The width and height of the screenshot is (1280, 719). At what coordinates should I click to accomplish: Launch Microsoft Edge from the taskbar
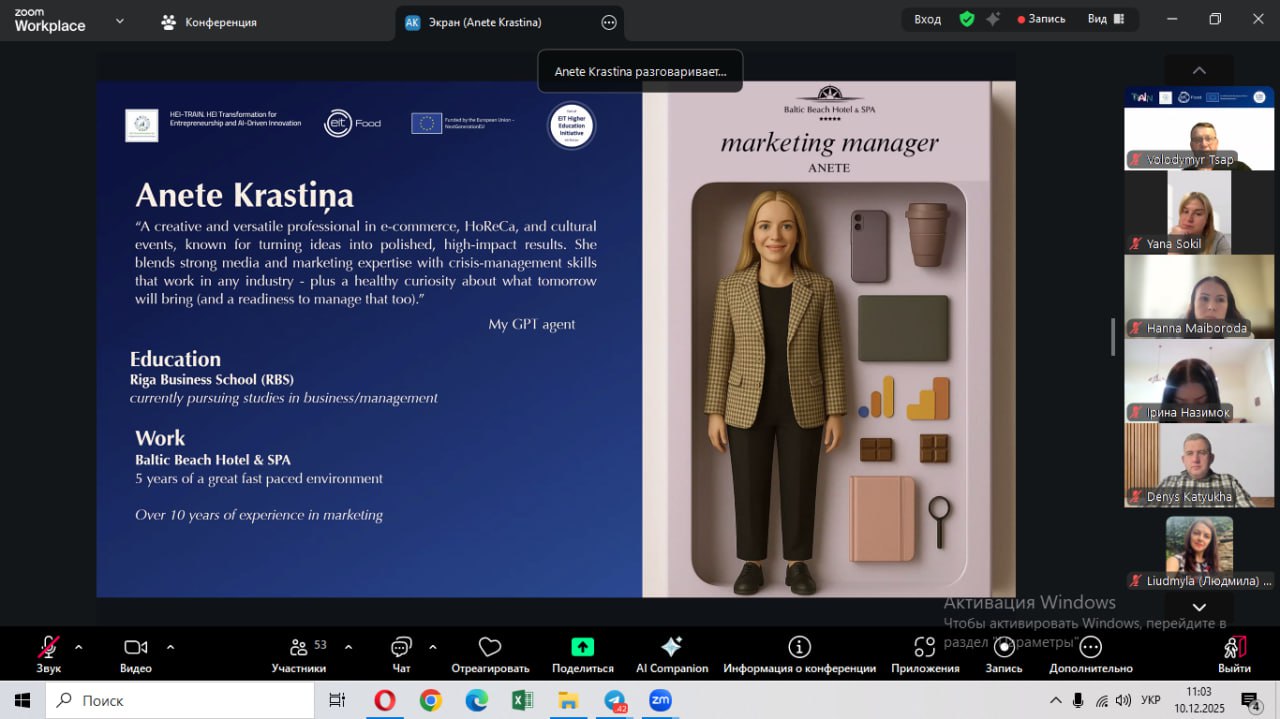(x=476, y=700)
